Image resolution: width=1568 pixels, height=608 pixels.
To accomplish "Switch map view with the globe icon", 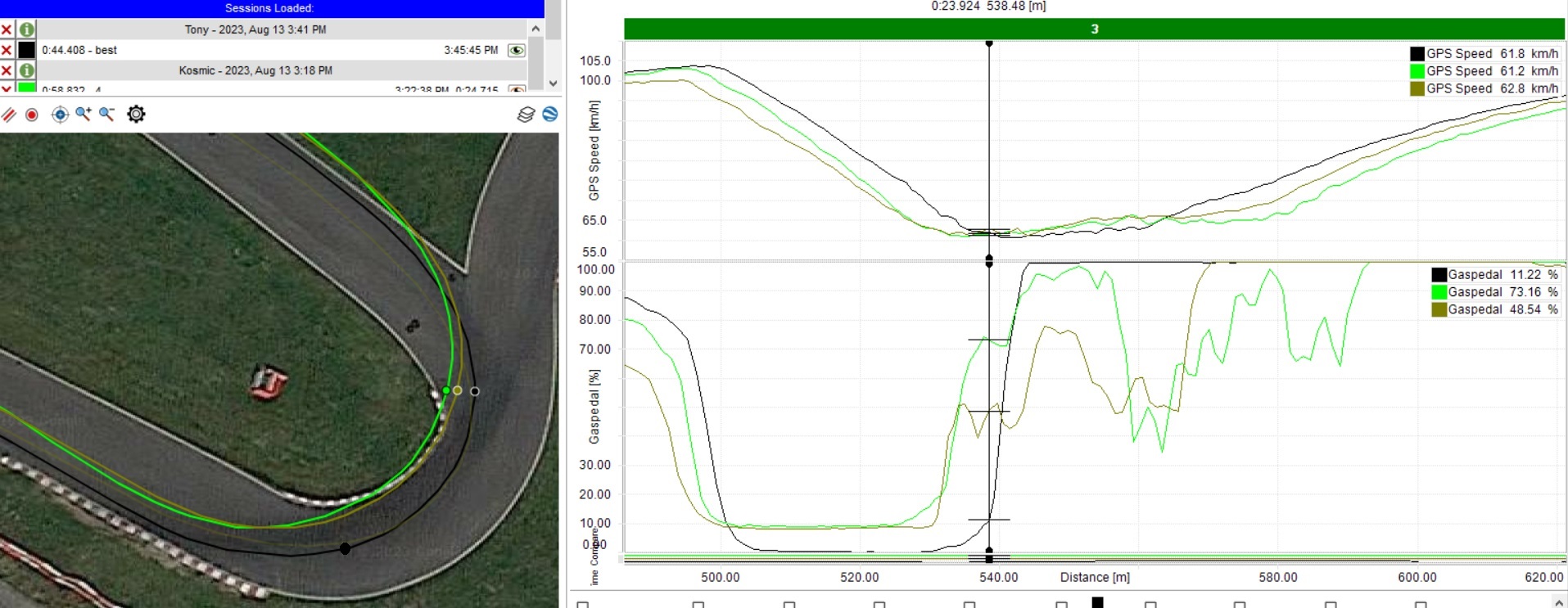I will pos(550,115).
